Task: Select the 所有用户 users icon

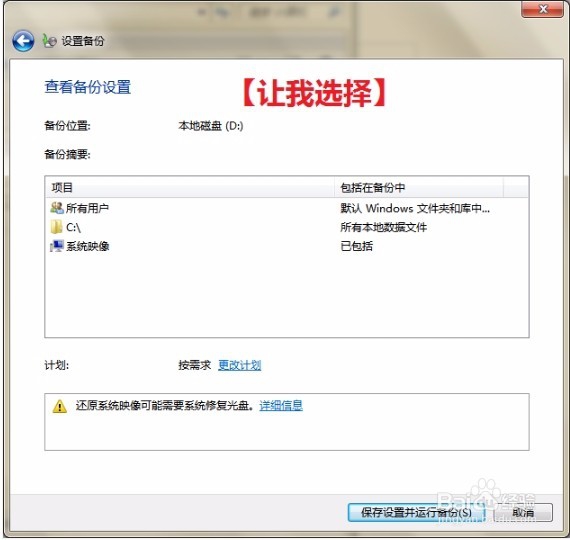Action: coord(57,208)
